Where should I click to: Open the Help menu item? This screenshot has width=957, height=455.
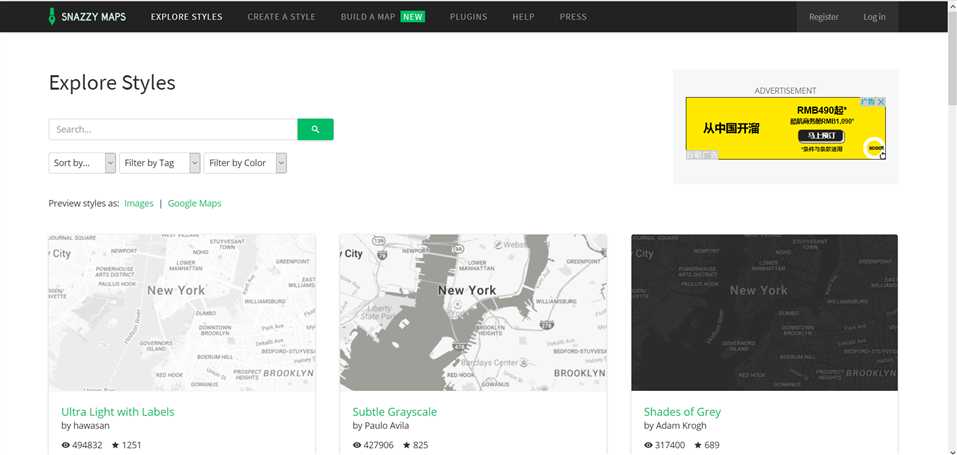(x=523, y=17)
